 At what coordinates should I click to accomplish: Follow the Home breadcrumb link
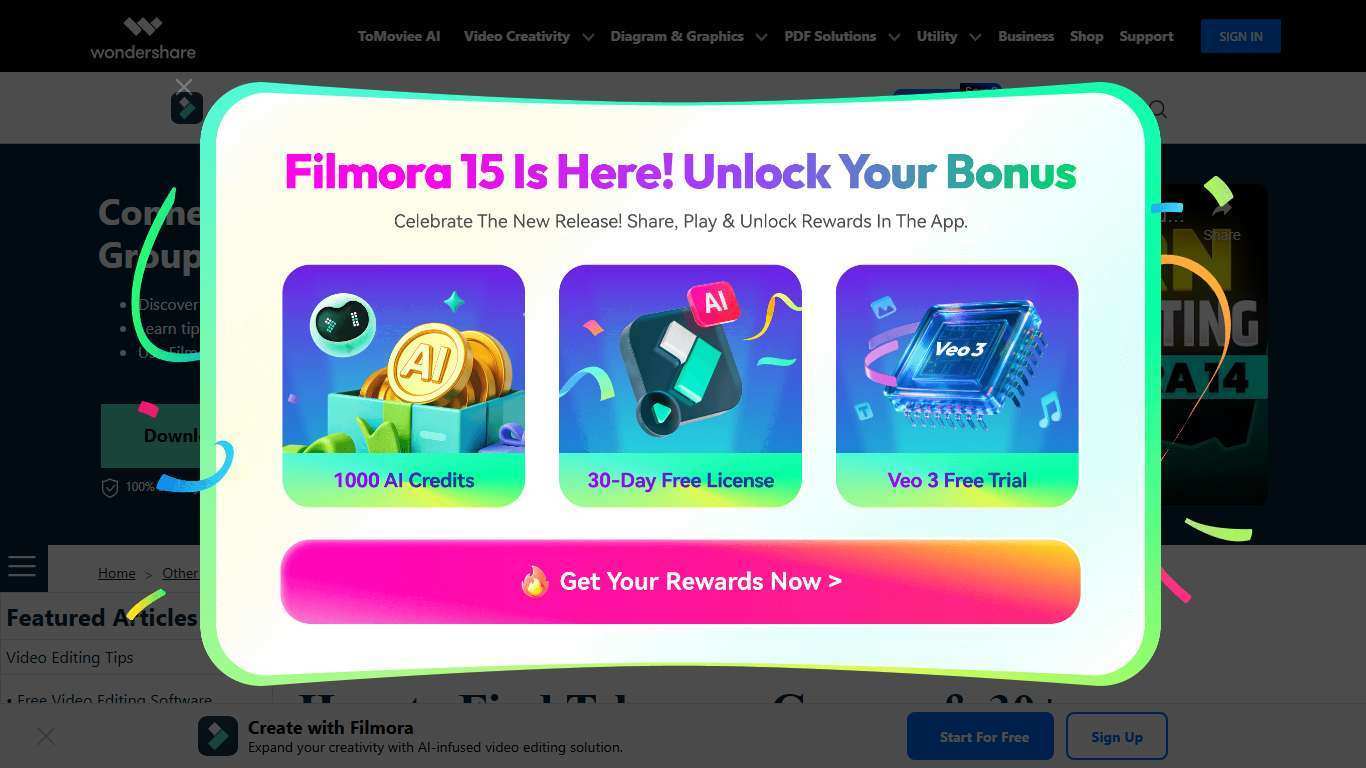pyautogui.click(x=116, y=573)
